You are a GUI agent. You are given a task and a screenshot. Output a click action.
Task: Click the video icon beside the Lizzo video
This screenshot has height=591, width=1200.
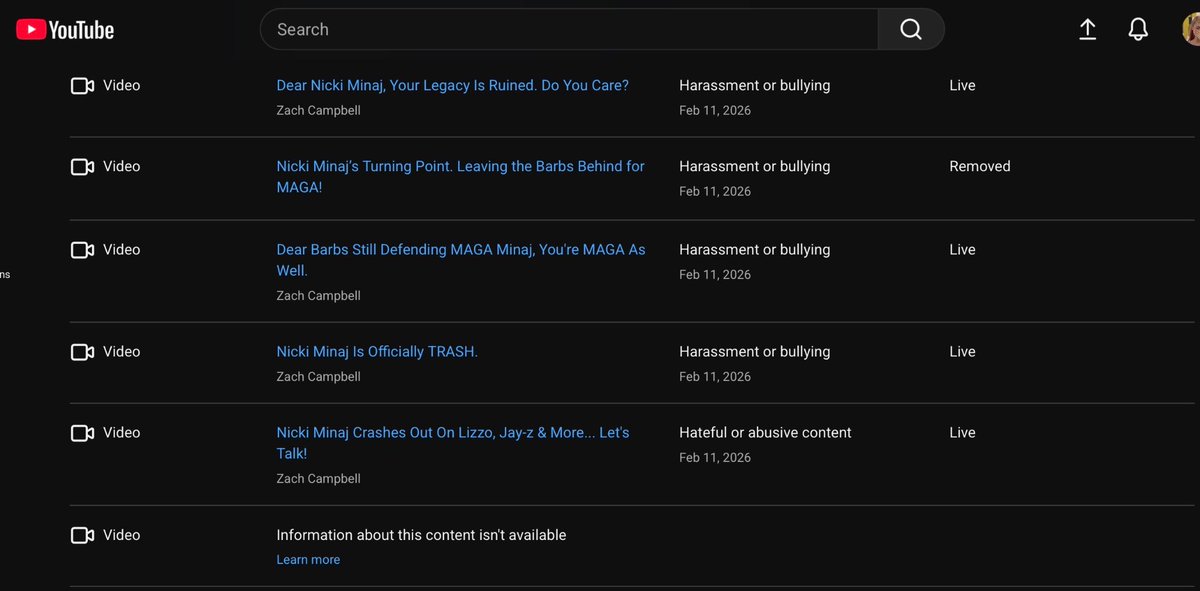(82, 432)
